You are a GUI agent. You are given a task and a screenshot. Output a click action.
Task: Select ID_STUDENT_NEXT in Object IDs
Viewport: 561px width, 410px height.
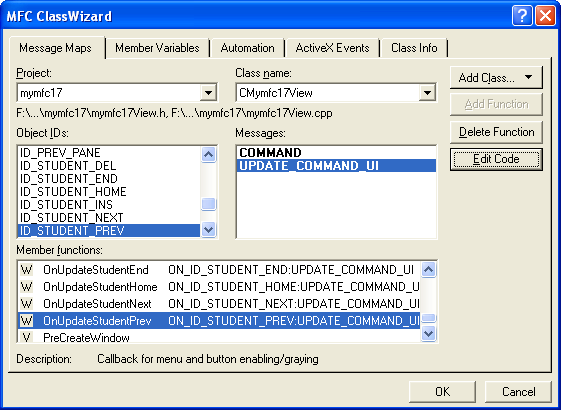(x=109, y=218)
